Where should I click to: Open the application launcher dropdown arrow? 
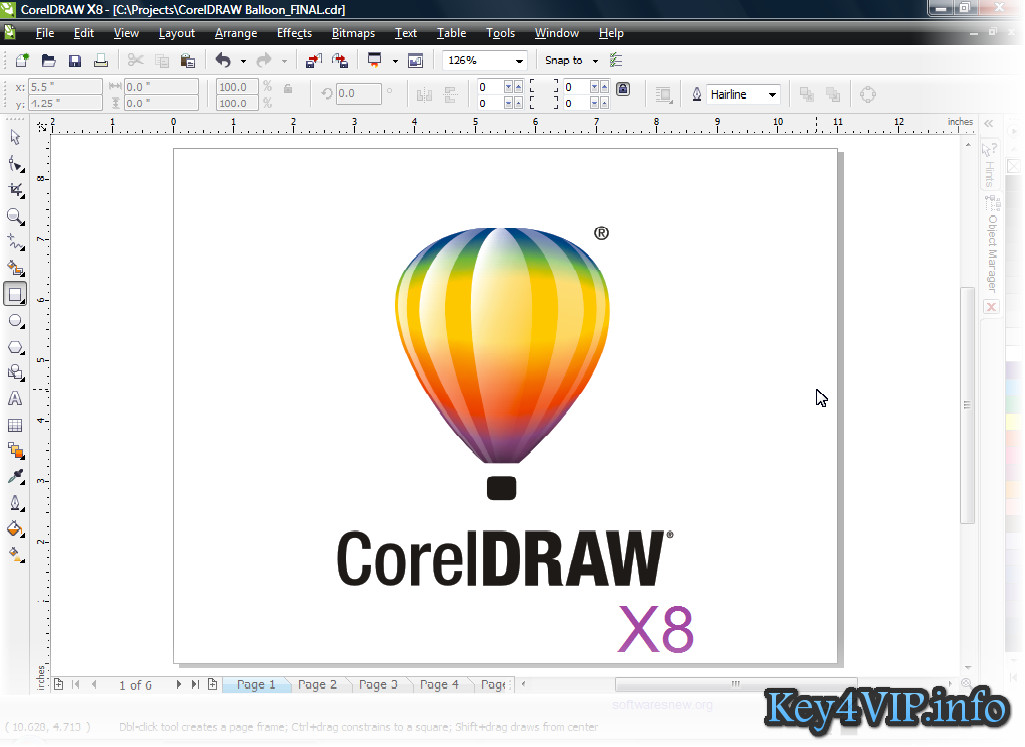(x=395, y=61)
